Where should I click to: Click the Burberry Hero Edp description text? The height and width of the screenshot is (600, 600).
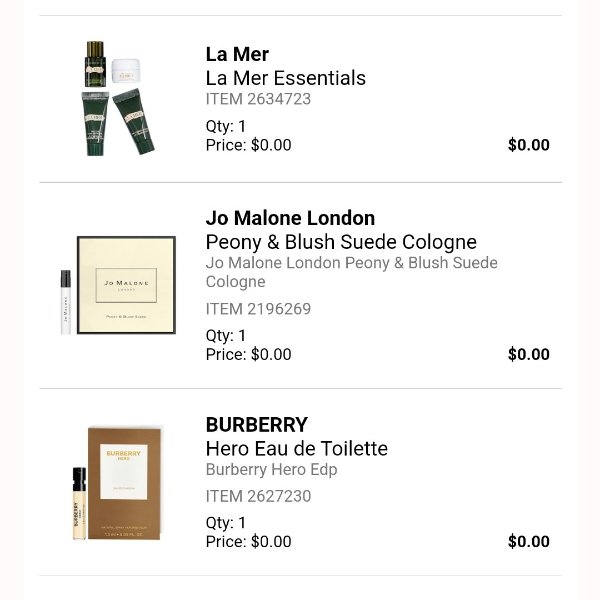pos(271,470)
